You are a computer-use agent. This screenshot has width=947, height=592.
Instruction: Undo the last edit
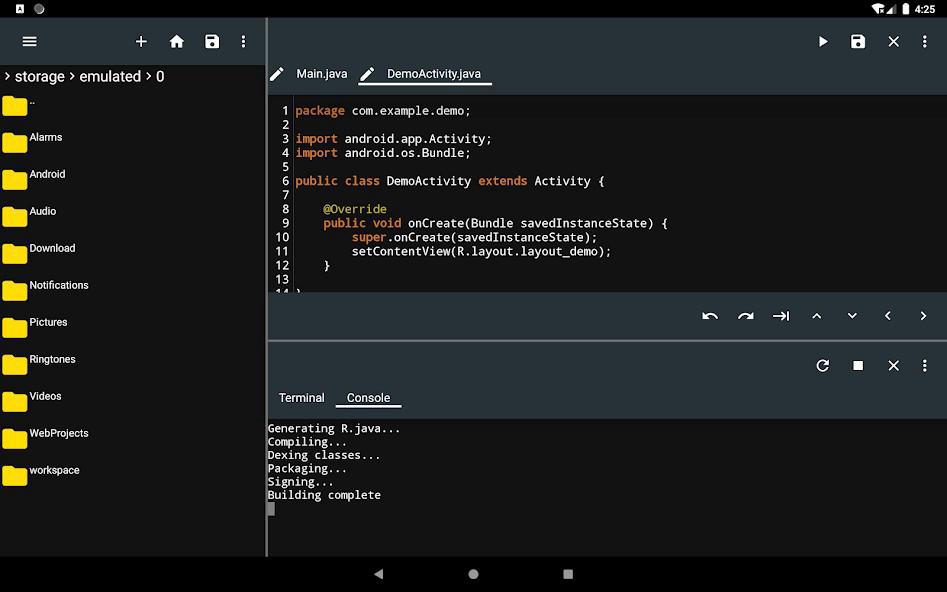(710, 316)
